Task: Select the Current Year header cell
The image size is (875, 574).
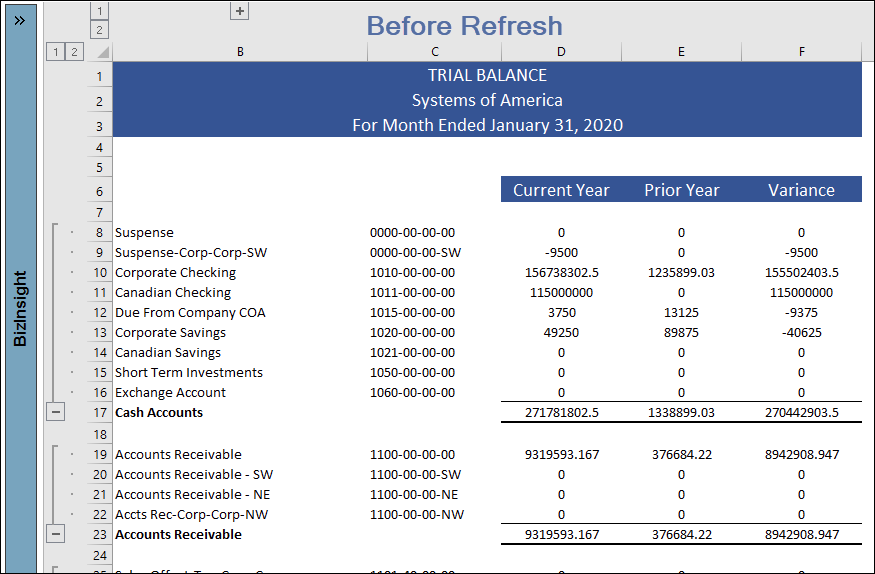Action: (x=561, y=190)
